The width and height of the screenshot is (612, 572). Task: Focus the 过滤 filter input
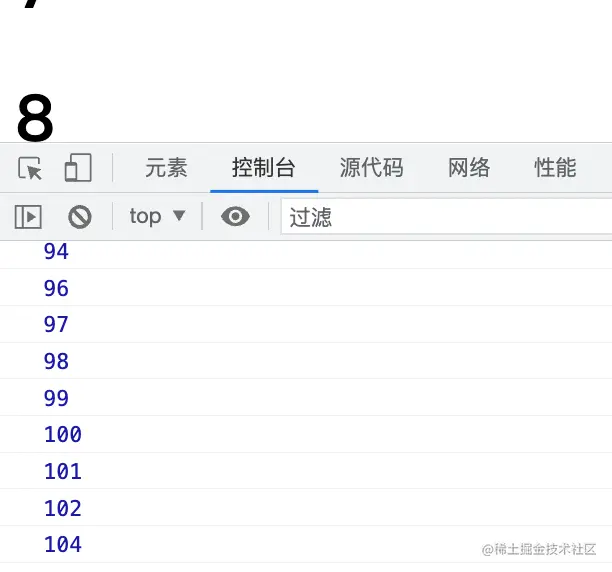(446, 217)
